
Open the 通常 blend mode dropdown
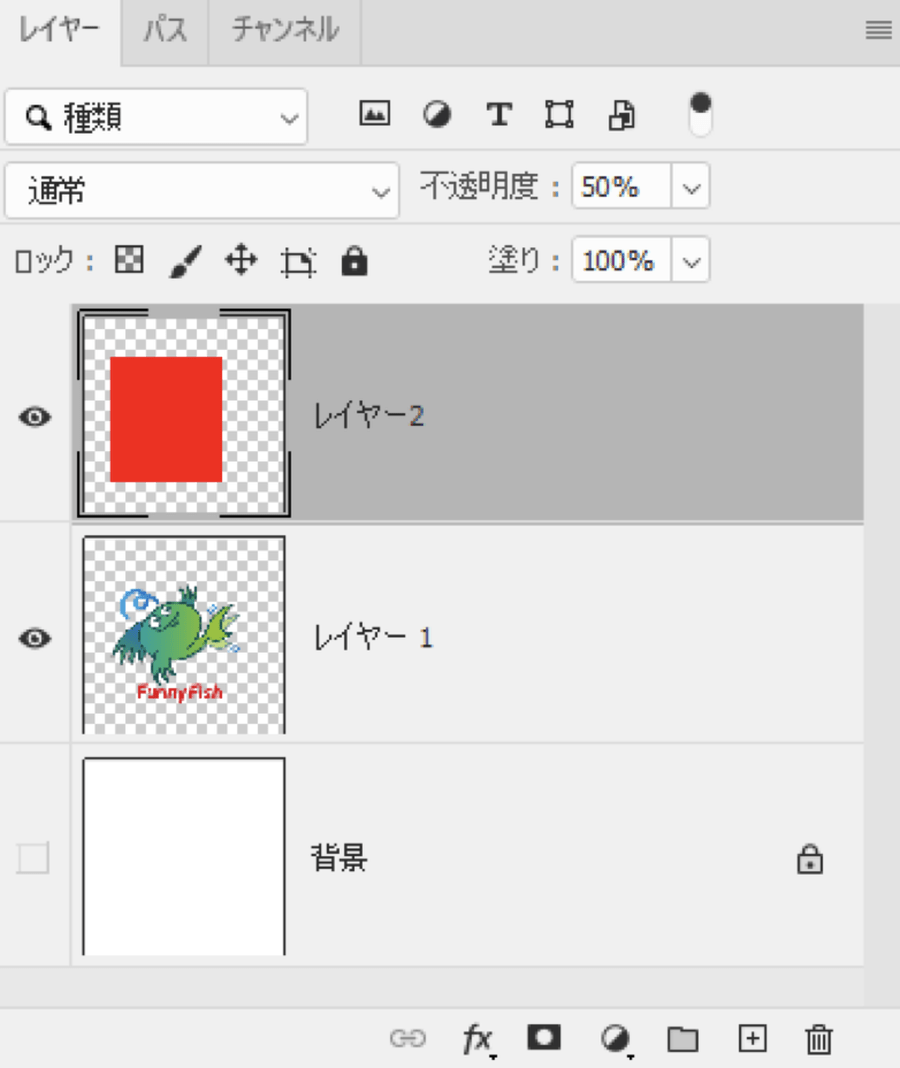coord(201,189)
